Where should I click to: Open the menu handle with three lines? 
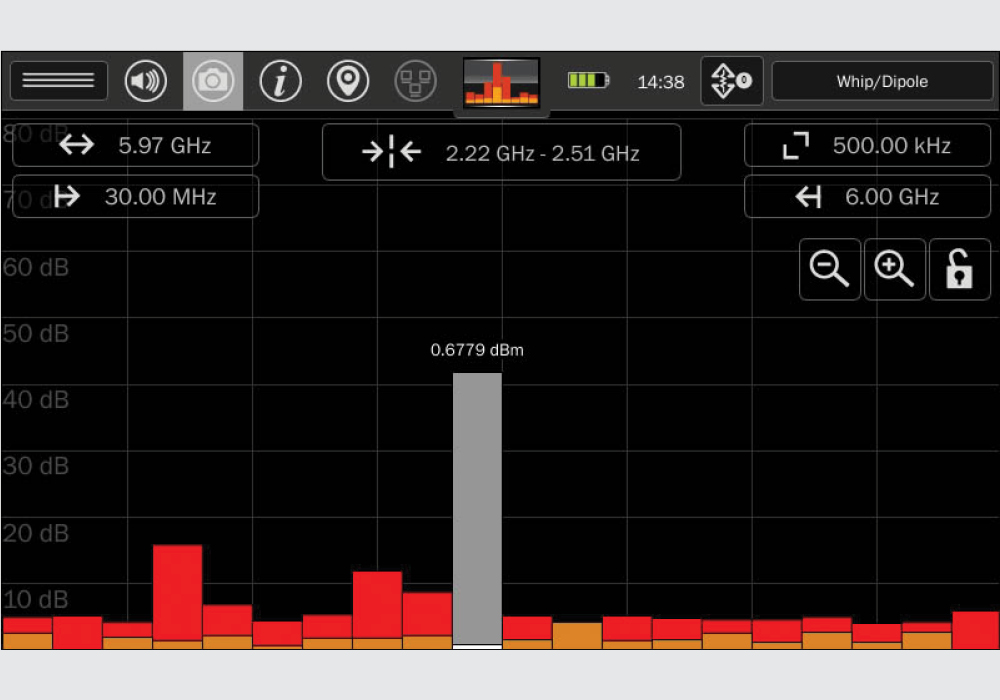pyautogui.click(x=59, y=81)
